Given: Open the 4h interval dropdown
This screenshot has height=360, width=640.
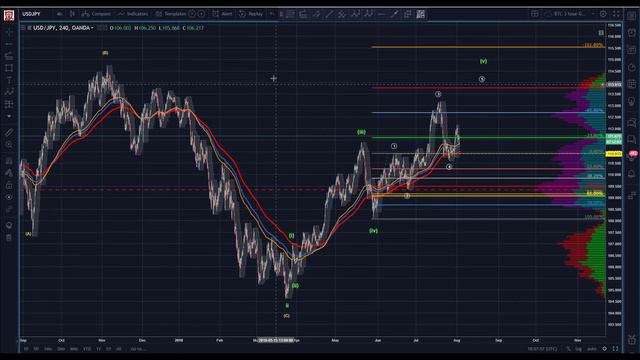Looking at the screenshot, I should point(60,14).
